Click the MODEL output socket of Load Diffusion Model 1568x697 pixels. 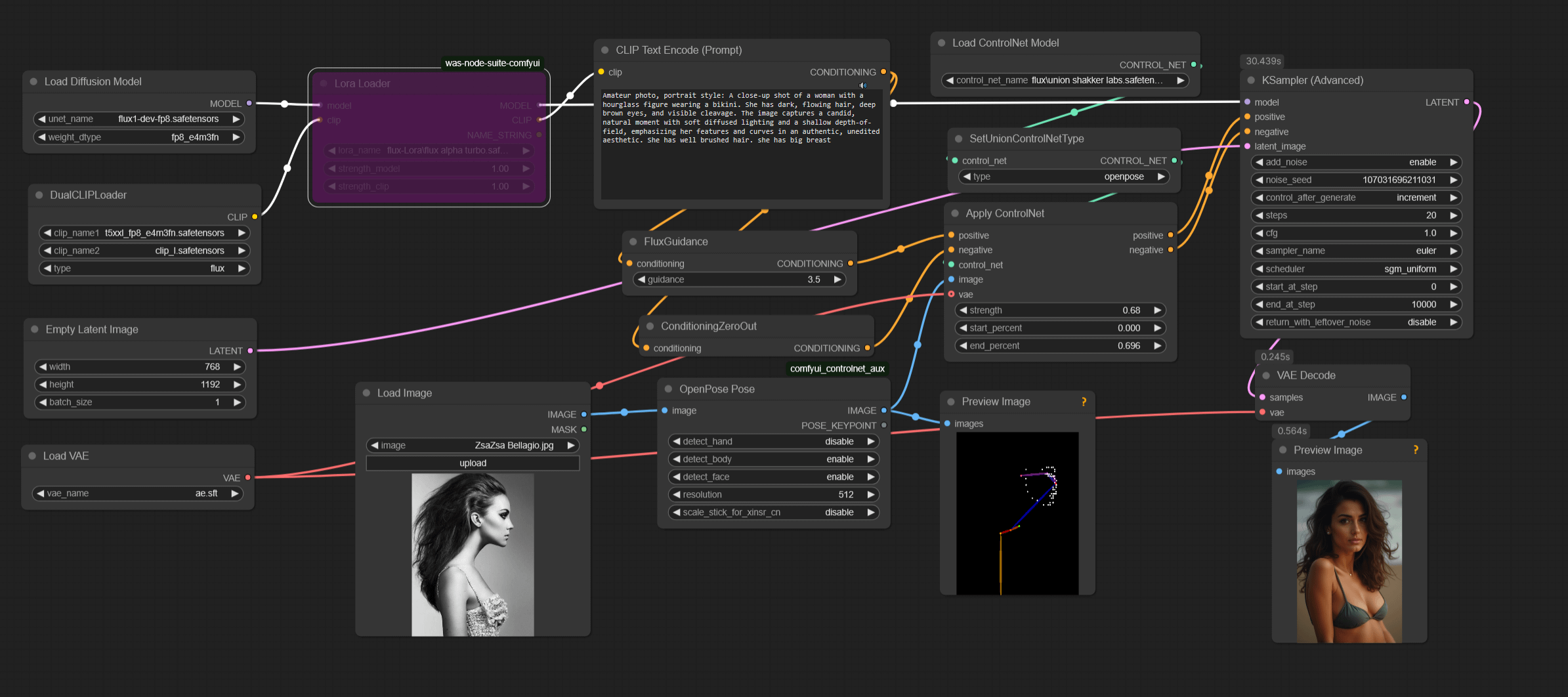(249, 104)
